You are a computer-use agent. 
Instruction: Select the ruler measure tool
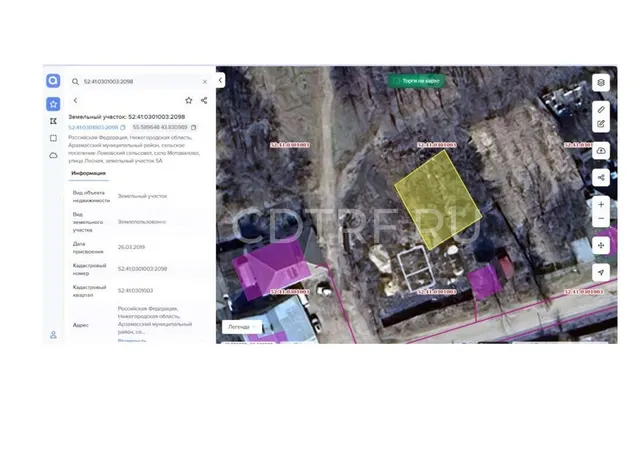601,109
